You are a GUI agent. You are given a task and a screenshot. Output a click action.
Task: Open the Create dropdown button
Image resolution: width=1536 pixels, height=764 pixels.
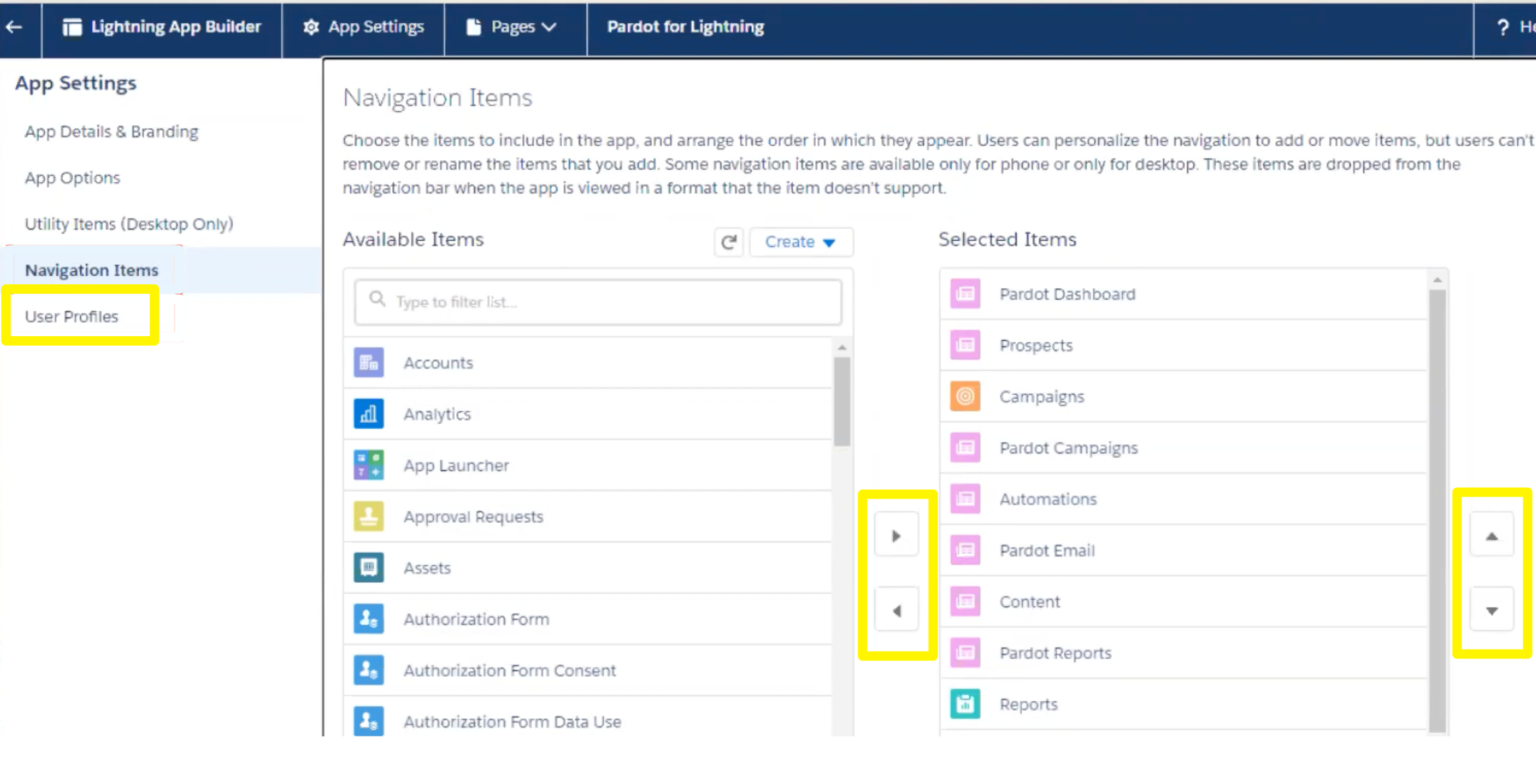[801, 242]
